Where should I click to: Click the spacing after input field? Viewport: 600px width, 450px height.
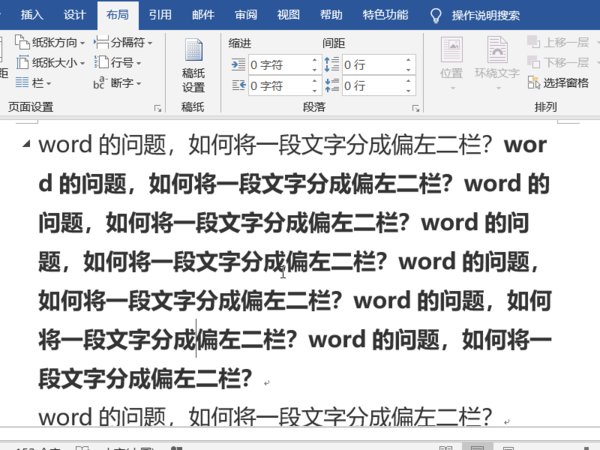point(373,86)
